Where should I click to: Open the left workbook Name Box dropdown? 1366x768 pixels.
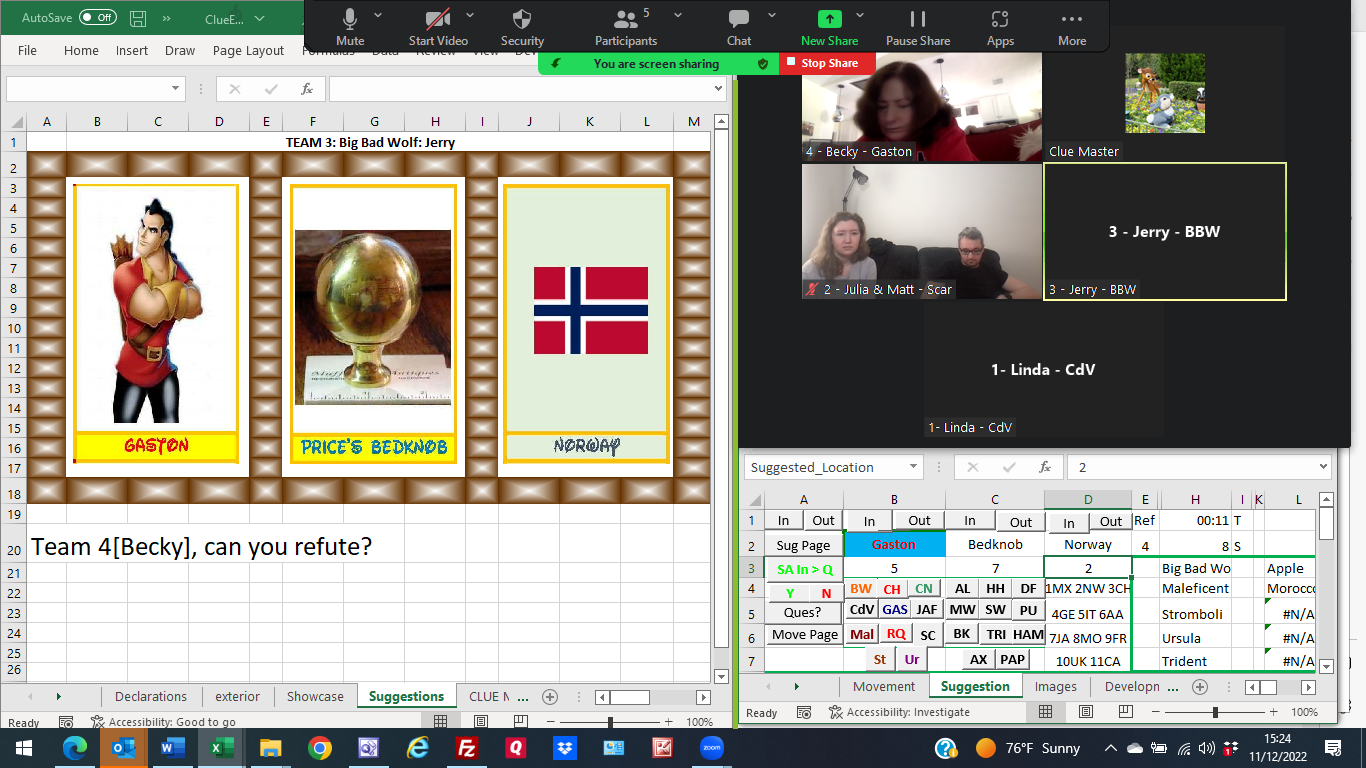[x=176, y=89]
